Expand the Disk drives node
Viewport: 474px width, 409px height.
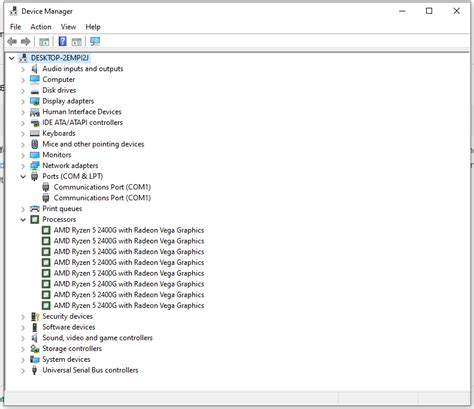(x=23, y=91)
